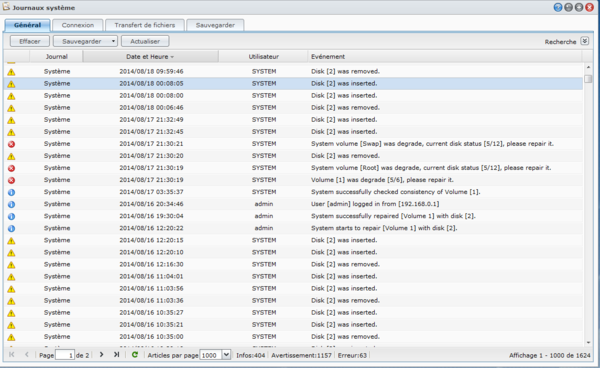The width and height of the screenshot is (600, 368).
Task: Click the Evénement column header
Action: coord(445,57)
